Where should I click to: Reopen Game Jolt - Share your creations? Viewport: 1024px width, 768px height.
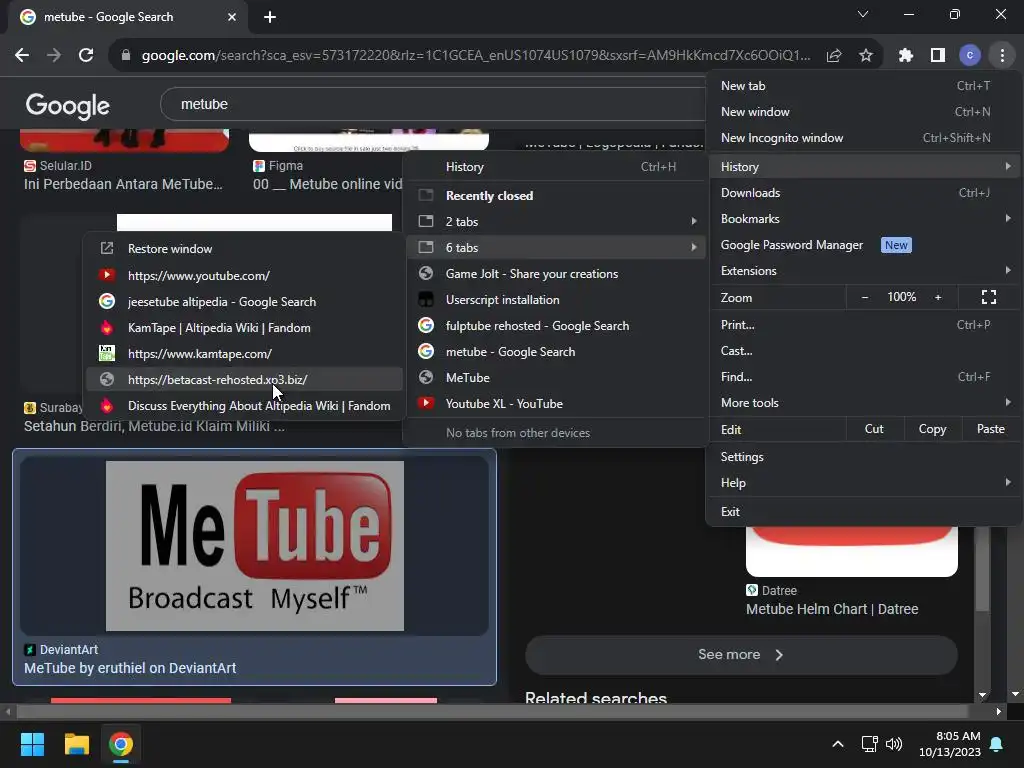556,274
